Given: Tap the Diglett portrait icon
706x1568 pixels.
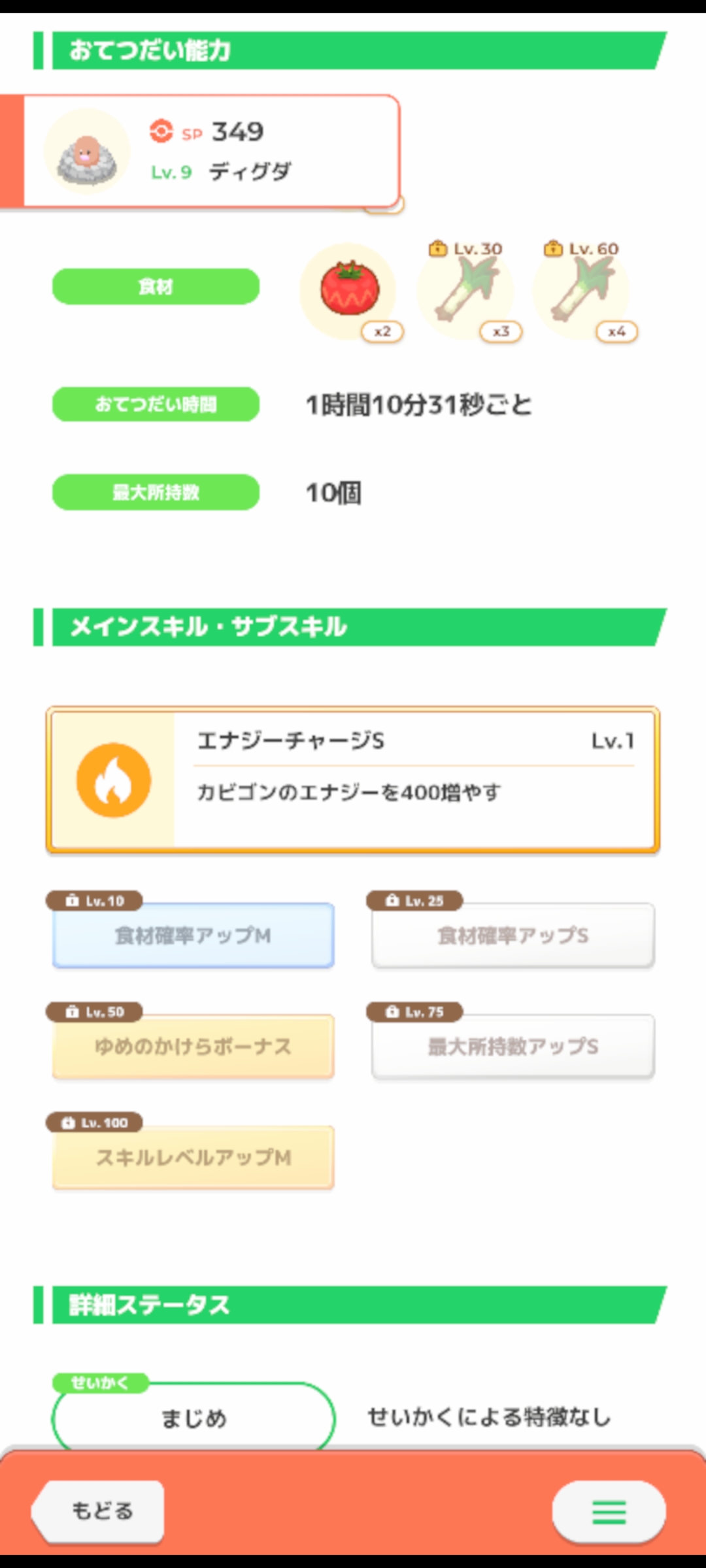Looking at the screenshot, I should (87, 152).
